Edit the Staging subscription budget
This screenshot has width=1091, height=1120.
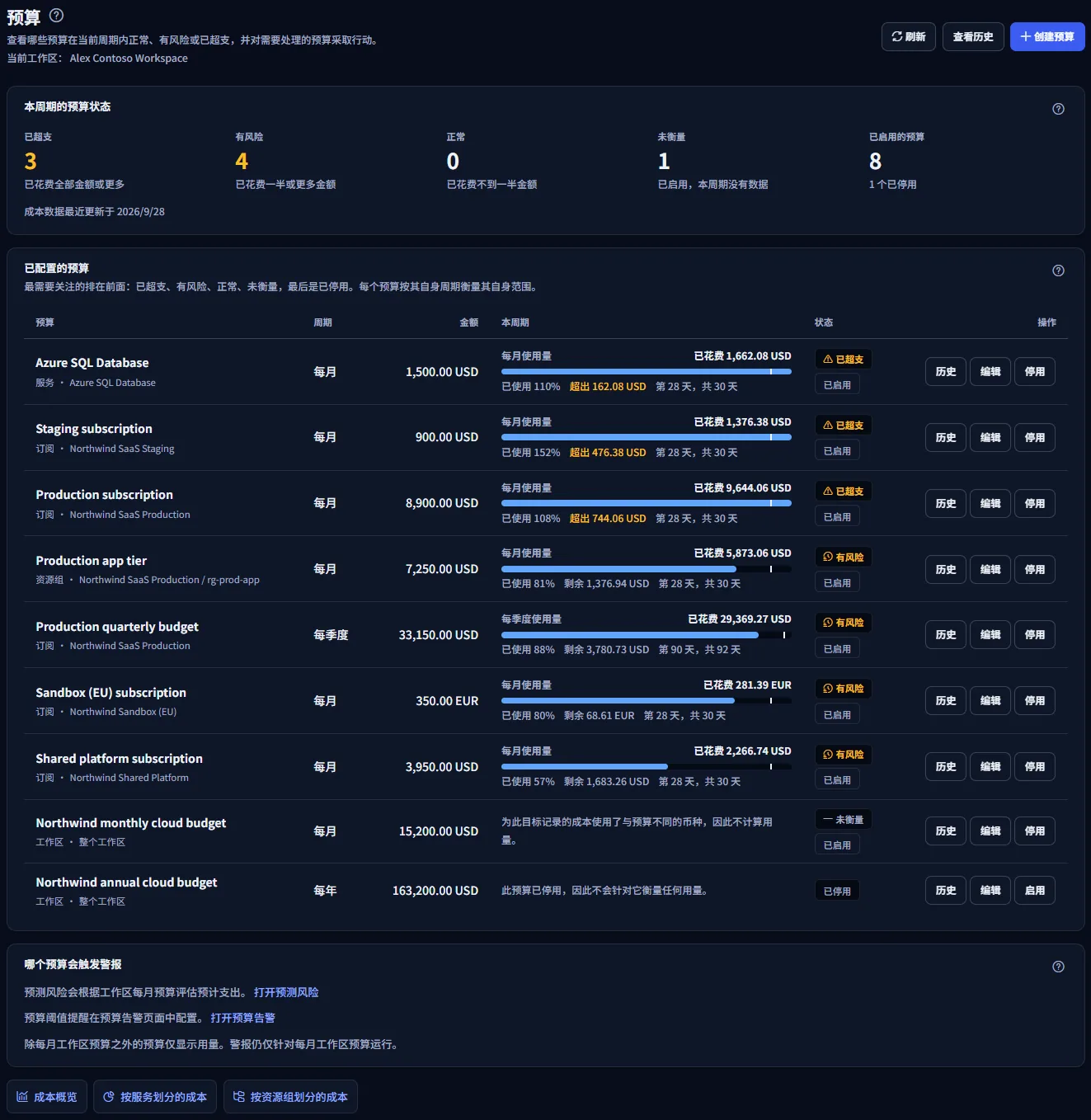click(x=990, y=438)
